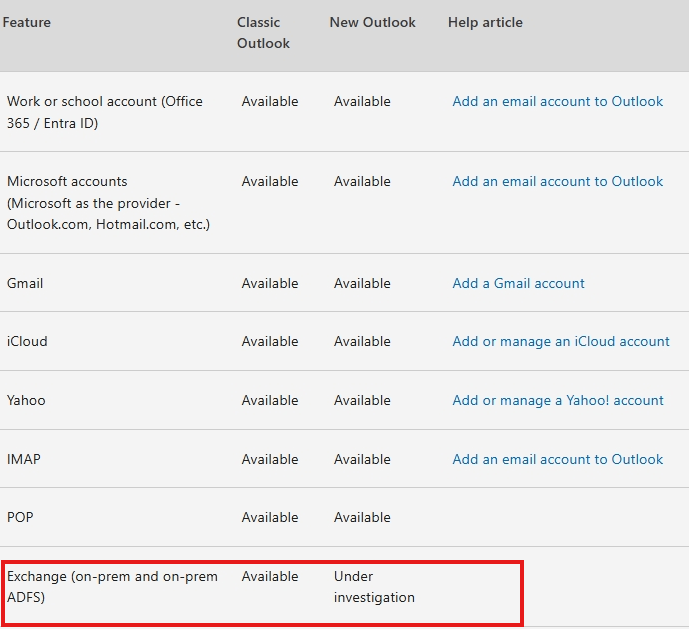Open 'Add or manage an iCloud account' link
This screenshot has width=690, height=629.
click(x=561, y=342)
